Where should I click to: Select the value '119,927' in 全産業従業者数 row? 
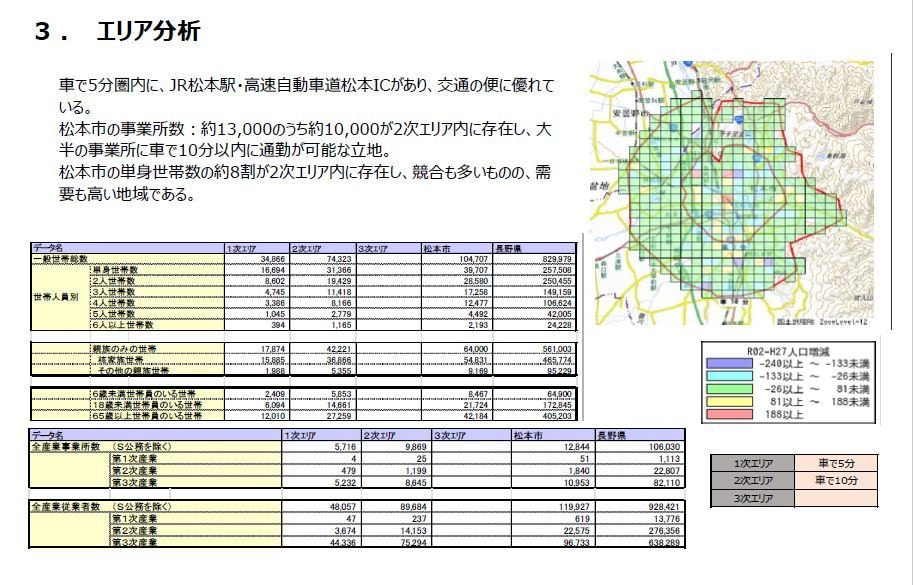pyautogui.click(x=574, y=507)
